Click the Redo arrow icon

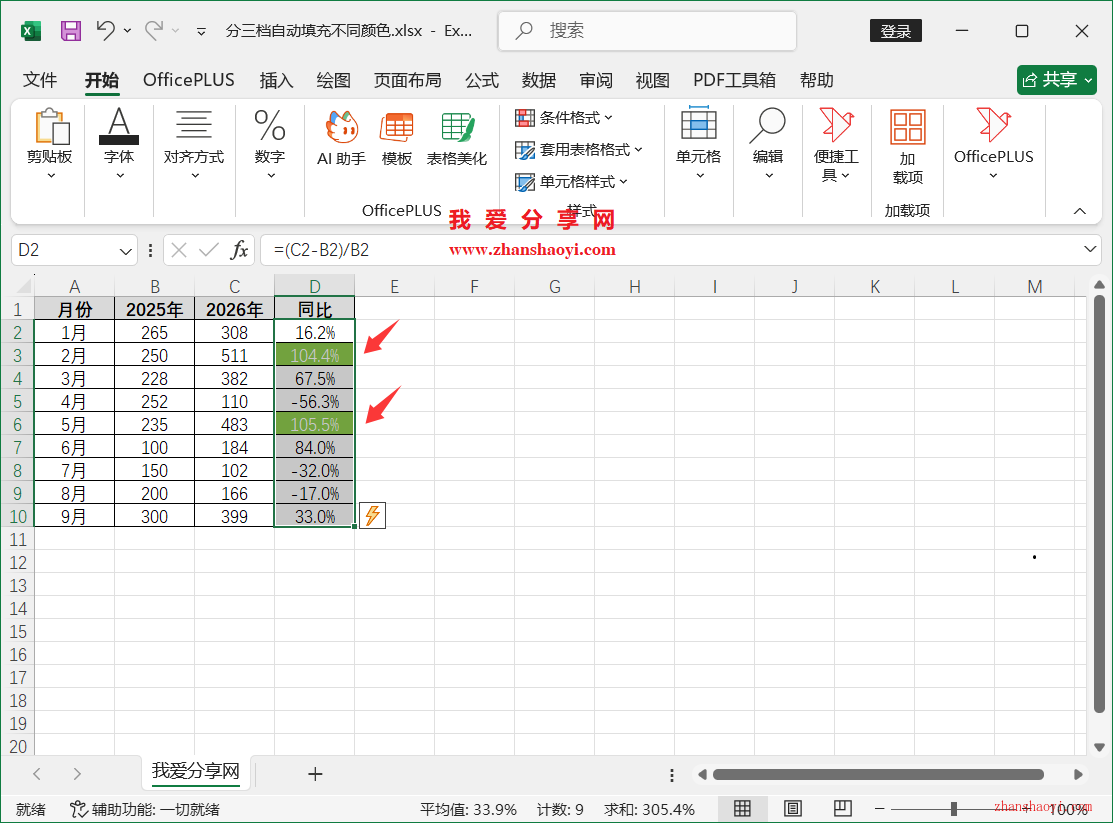[x=153, y=31]
